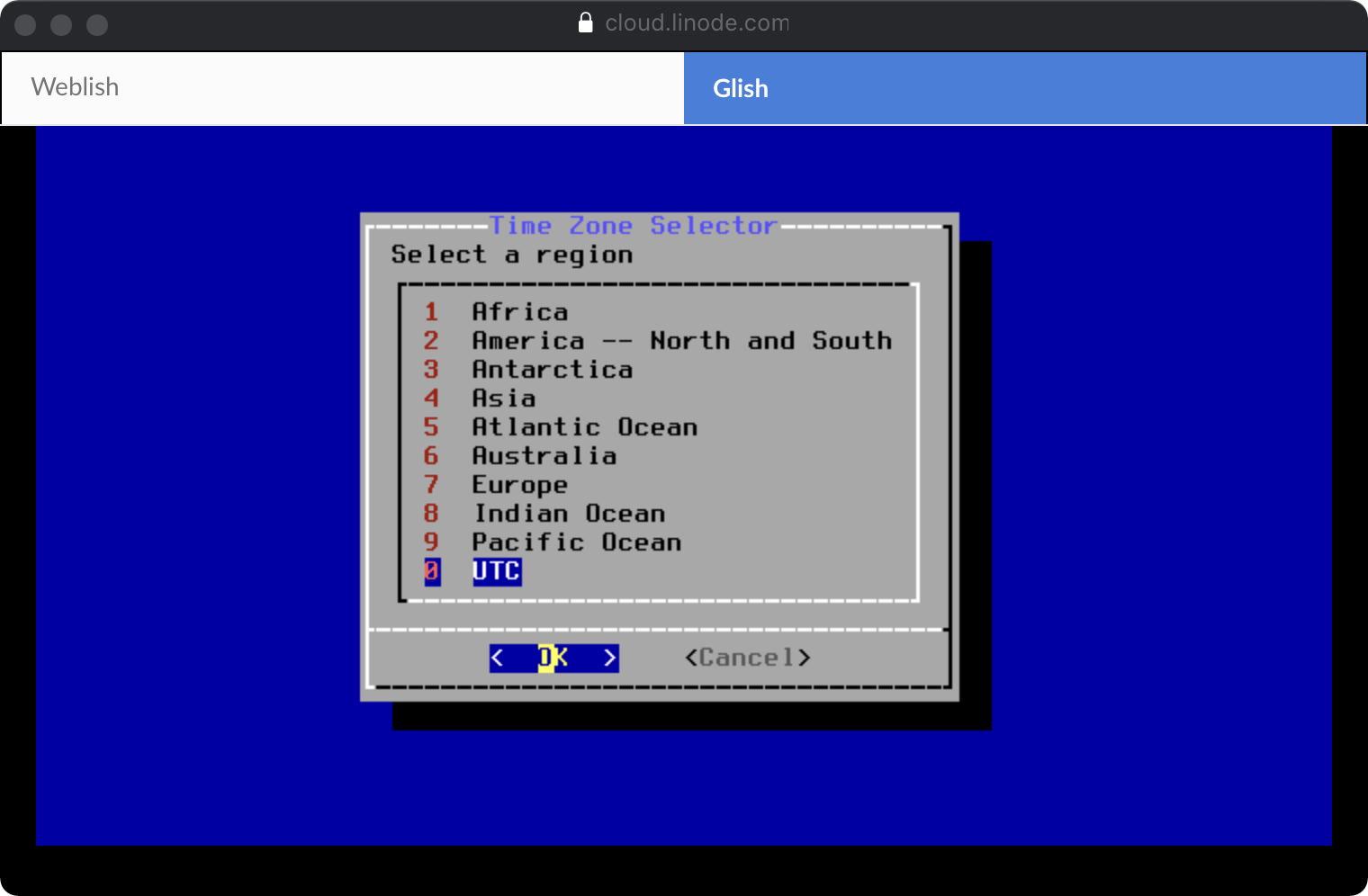
Task: Select Africa region in the list
Action: [520, 312]
